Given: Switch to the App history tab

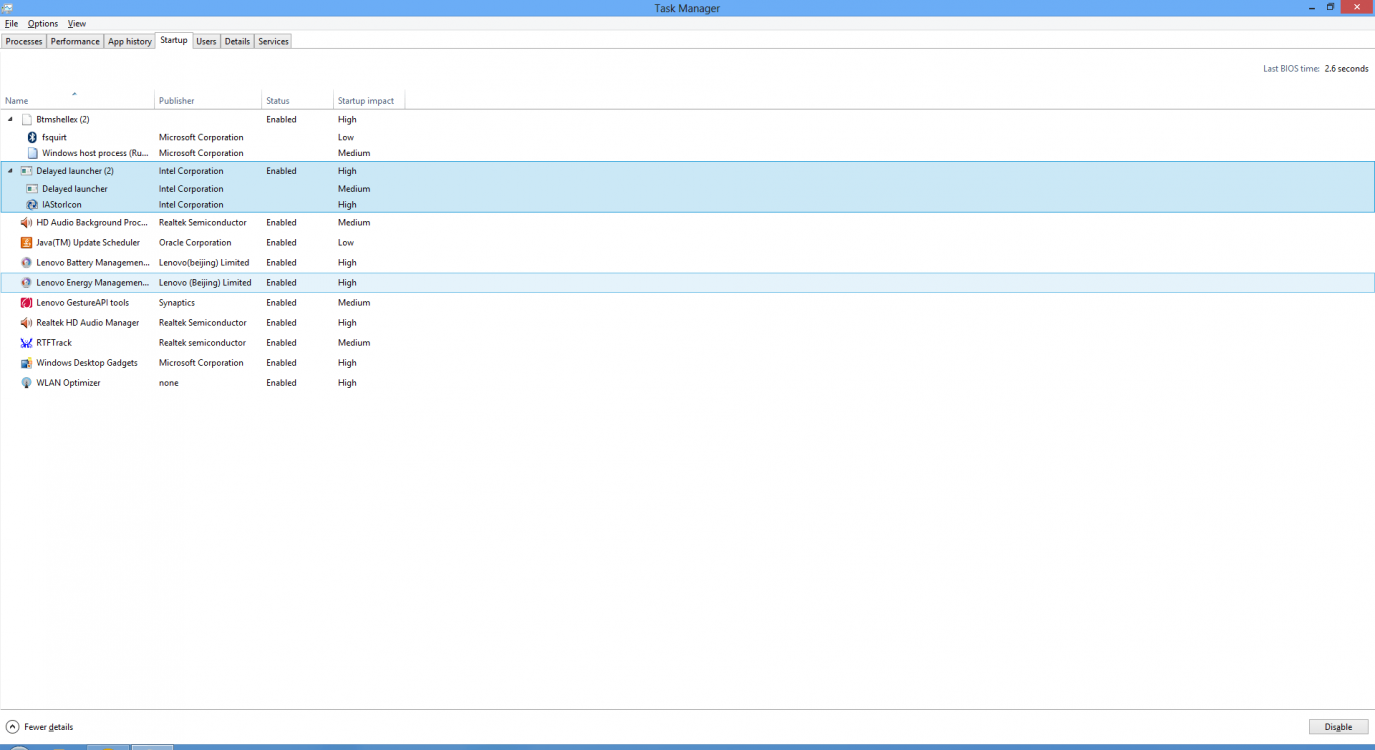Looking at the screenshot, I should tap(130, 41).
